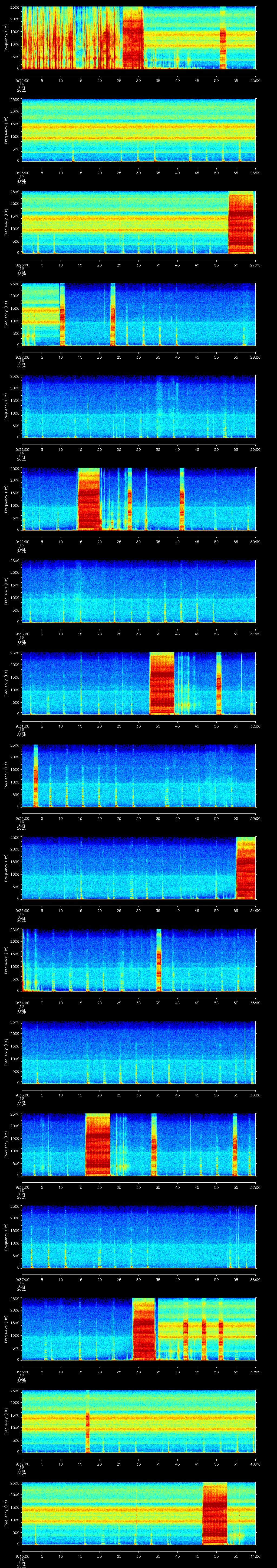Click the 25:00 end-of-axis time label
The image size is (277, 1568).
(x=255, y=80)
